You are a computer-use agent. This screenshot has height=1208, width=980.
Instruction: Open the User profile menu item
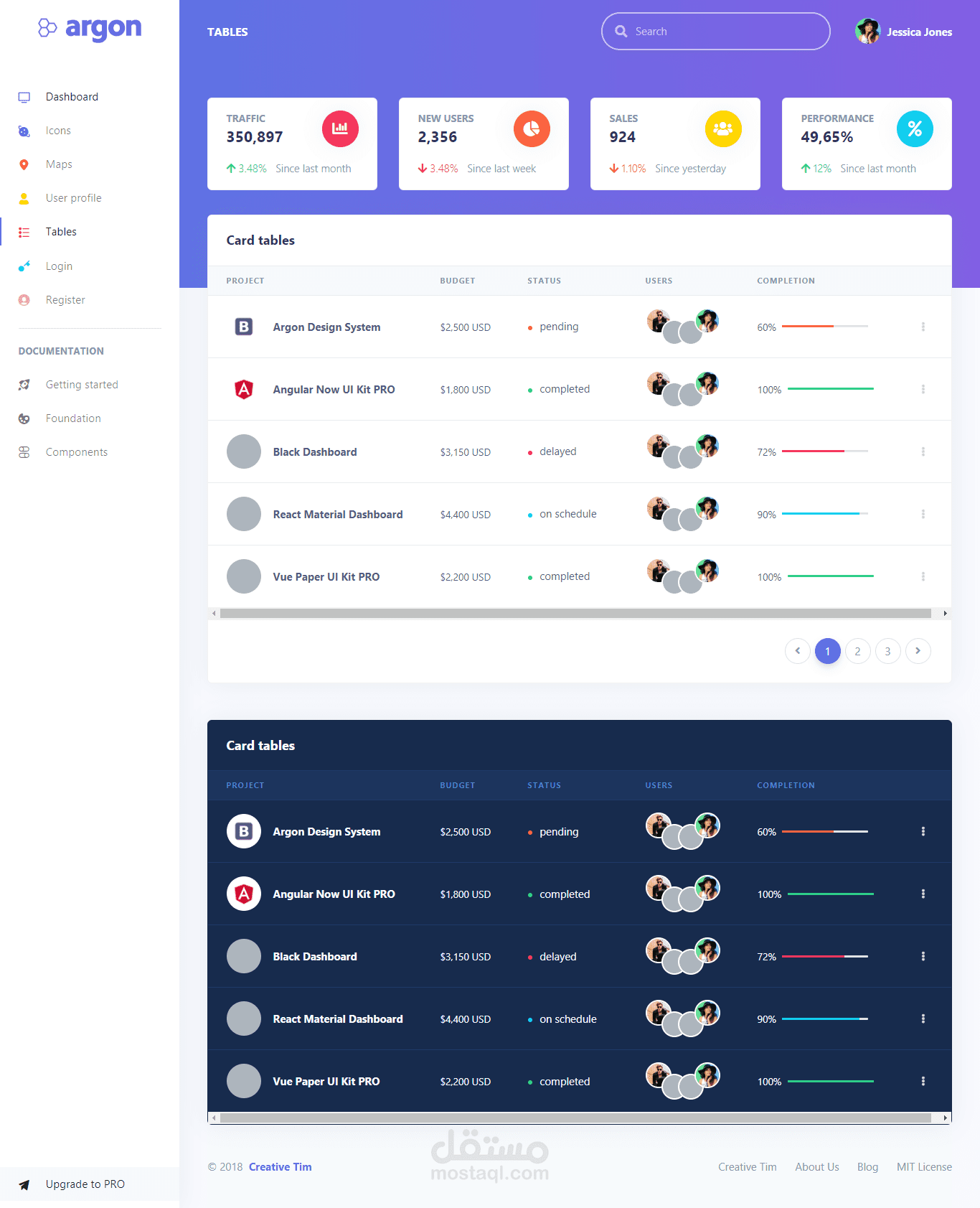point(90,198)
